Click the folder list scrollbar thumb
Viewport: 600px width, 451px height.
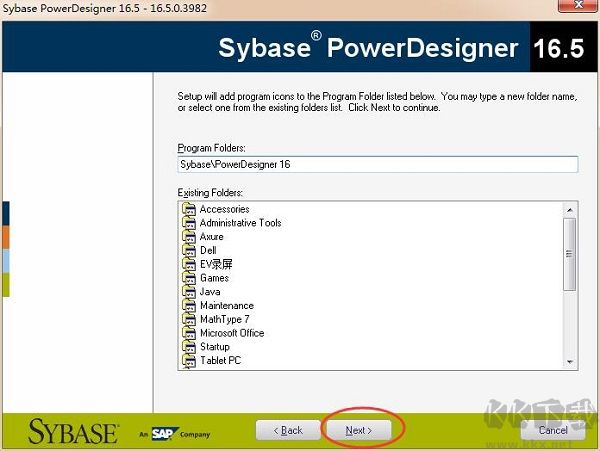click(x=570, y=254)
